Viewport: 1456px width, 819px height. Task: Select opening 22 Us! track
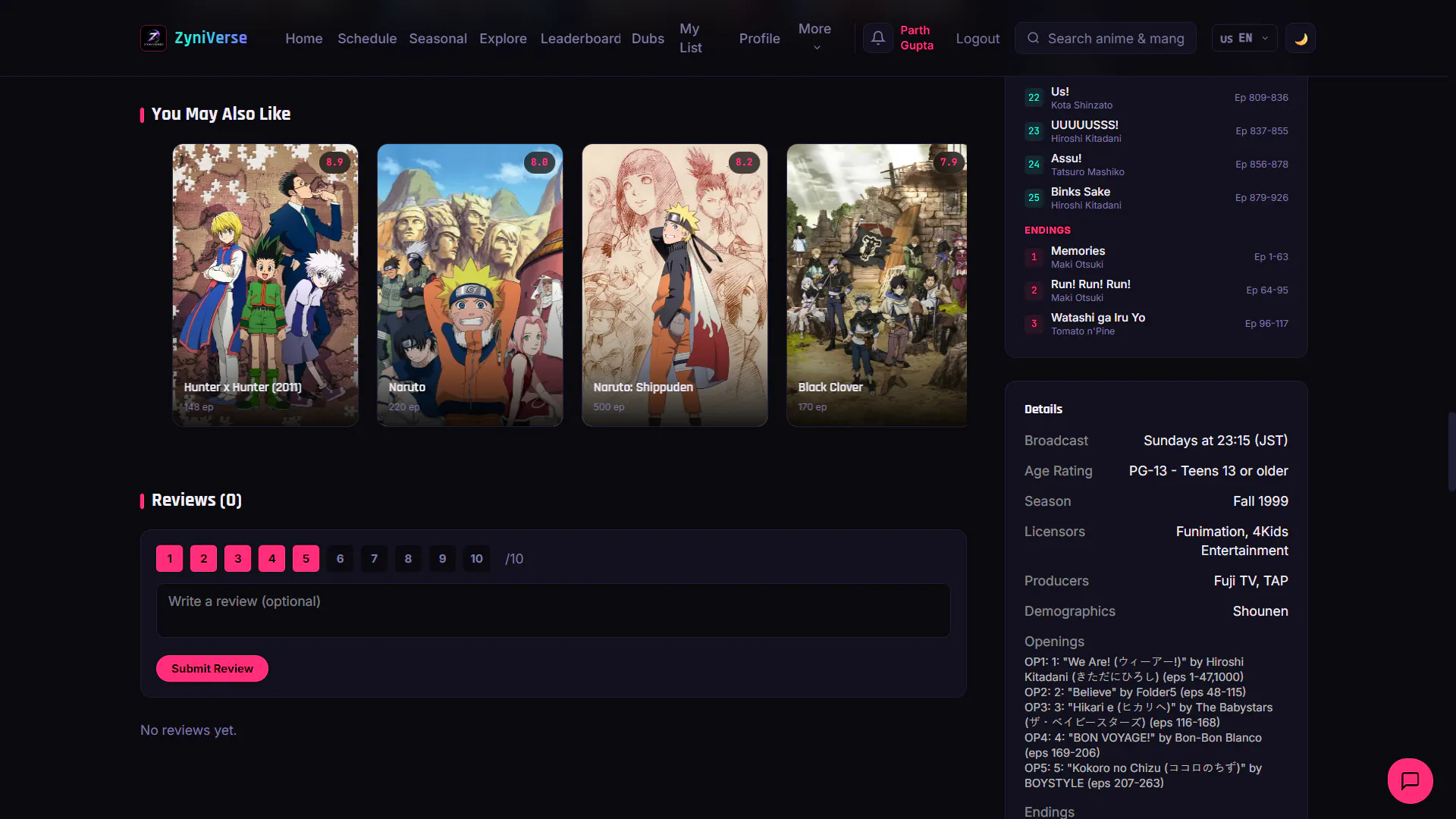[1156, 98]
